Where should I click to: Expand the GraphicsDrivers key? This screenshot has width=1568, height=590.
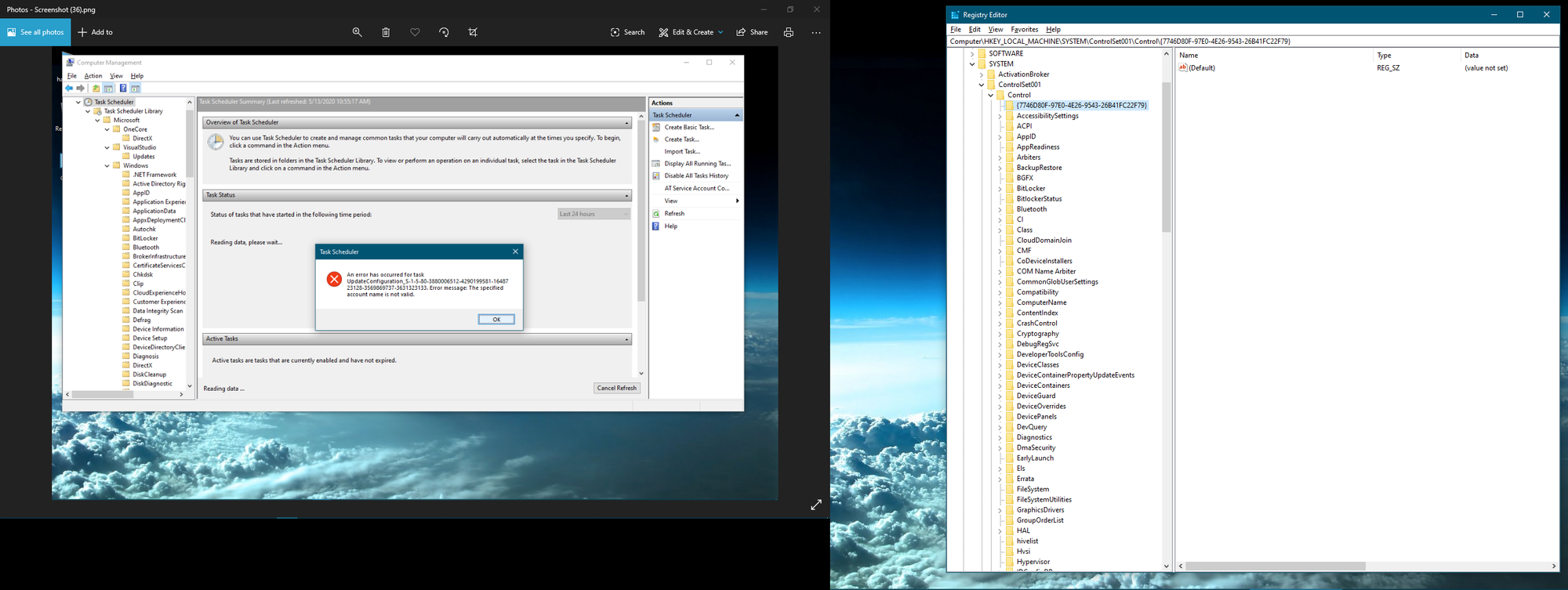(1000, 510)
